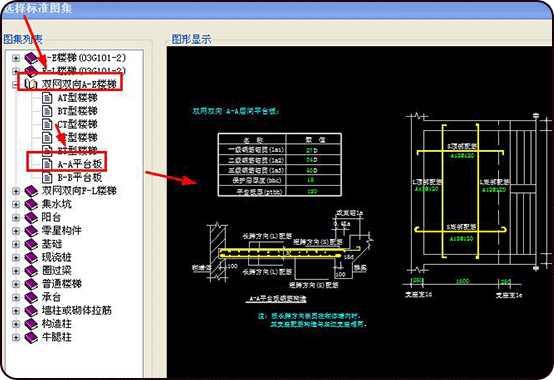This screenshot has width=554, height=380.
Task: Click the document icon beside BT型楼梯
Action: (47, 111)
